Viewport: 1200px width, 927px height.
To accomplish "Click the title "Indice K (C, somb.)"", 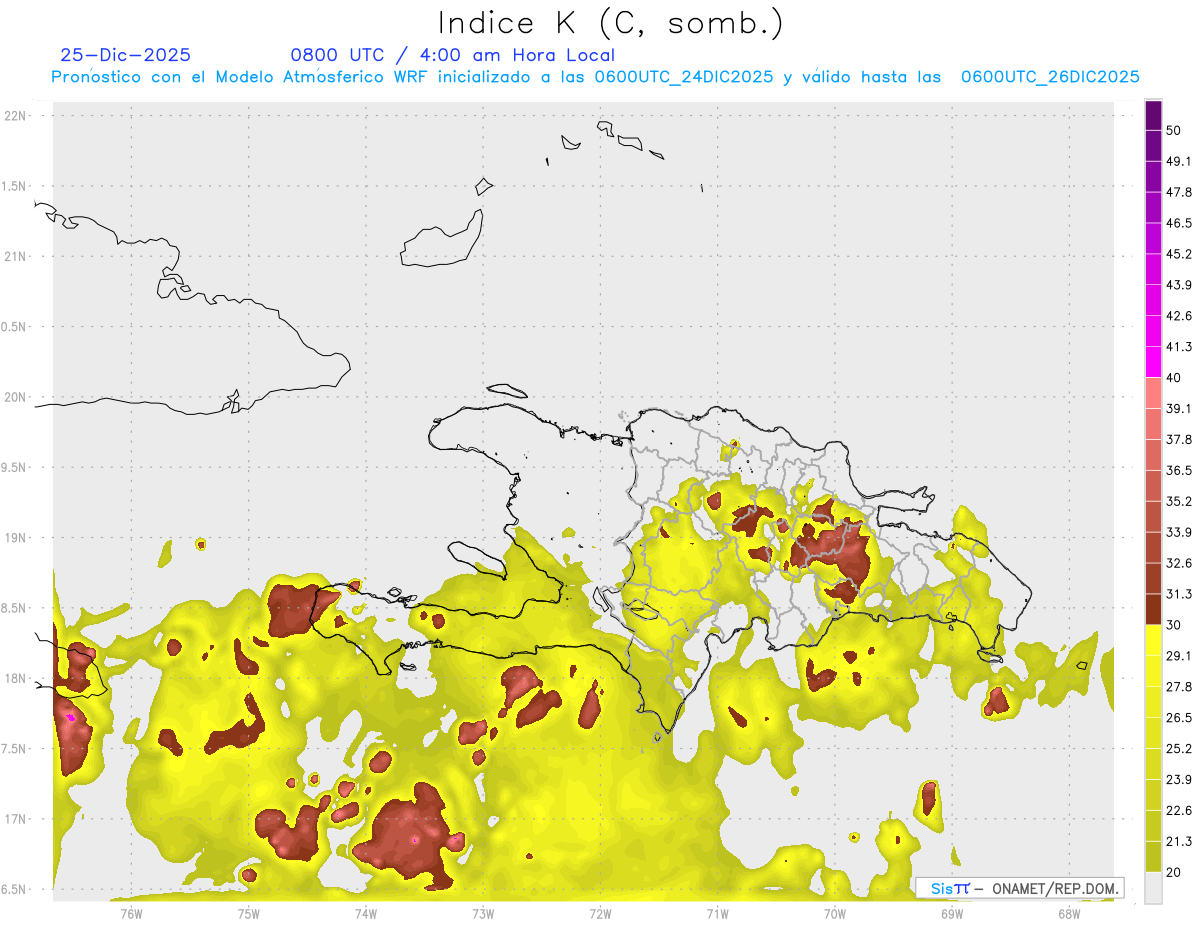I will tap(611, 24).
